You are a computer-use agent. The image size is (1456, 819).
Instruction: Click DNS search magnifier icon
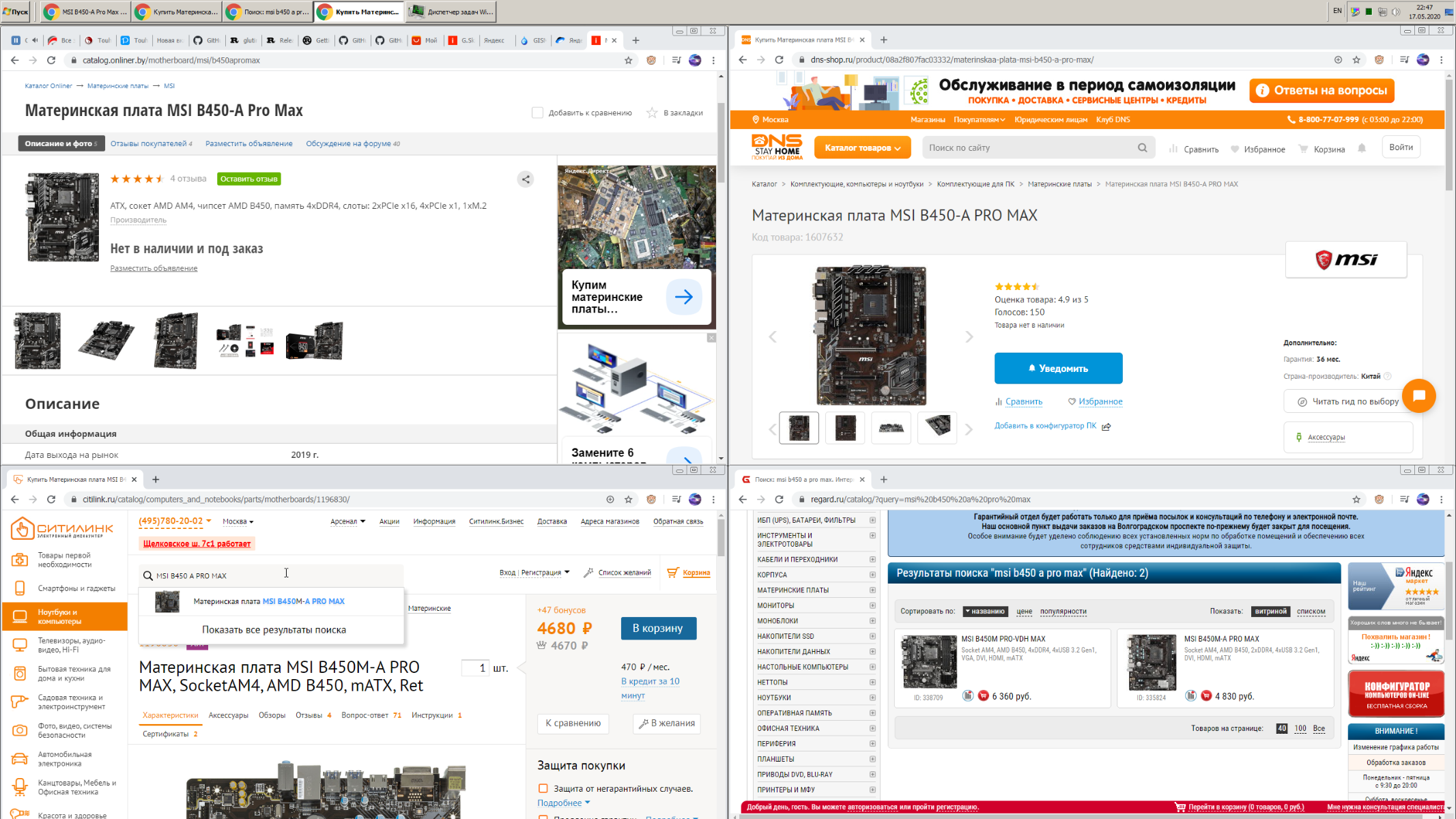pyautogui.click(x=1142, y=148)
